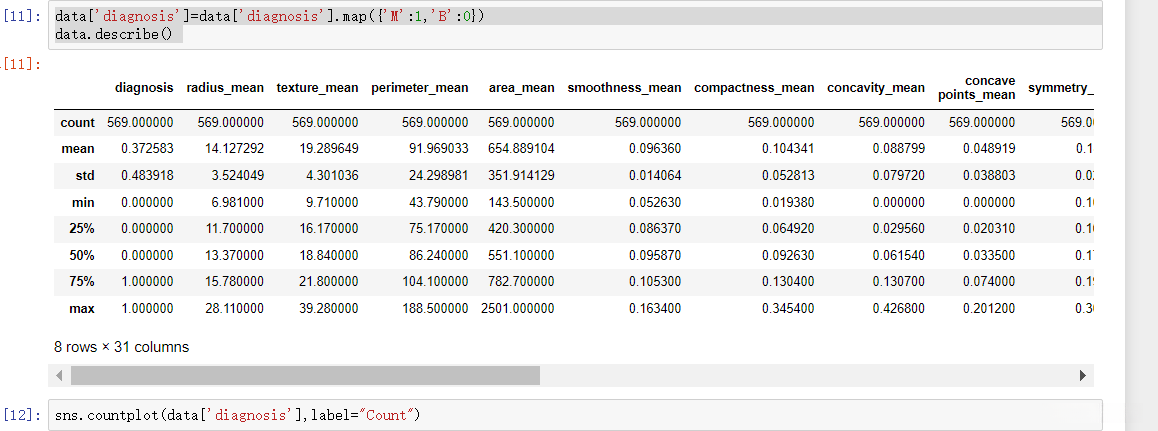The width and height of the screenshot is (1158, 431).
Task: Click the concavity_mean column header
Action: [x=875, y=88]
